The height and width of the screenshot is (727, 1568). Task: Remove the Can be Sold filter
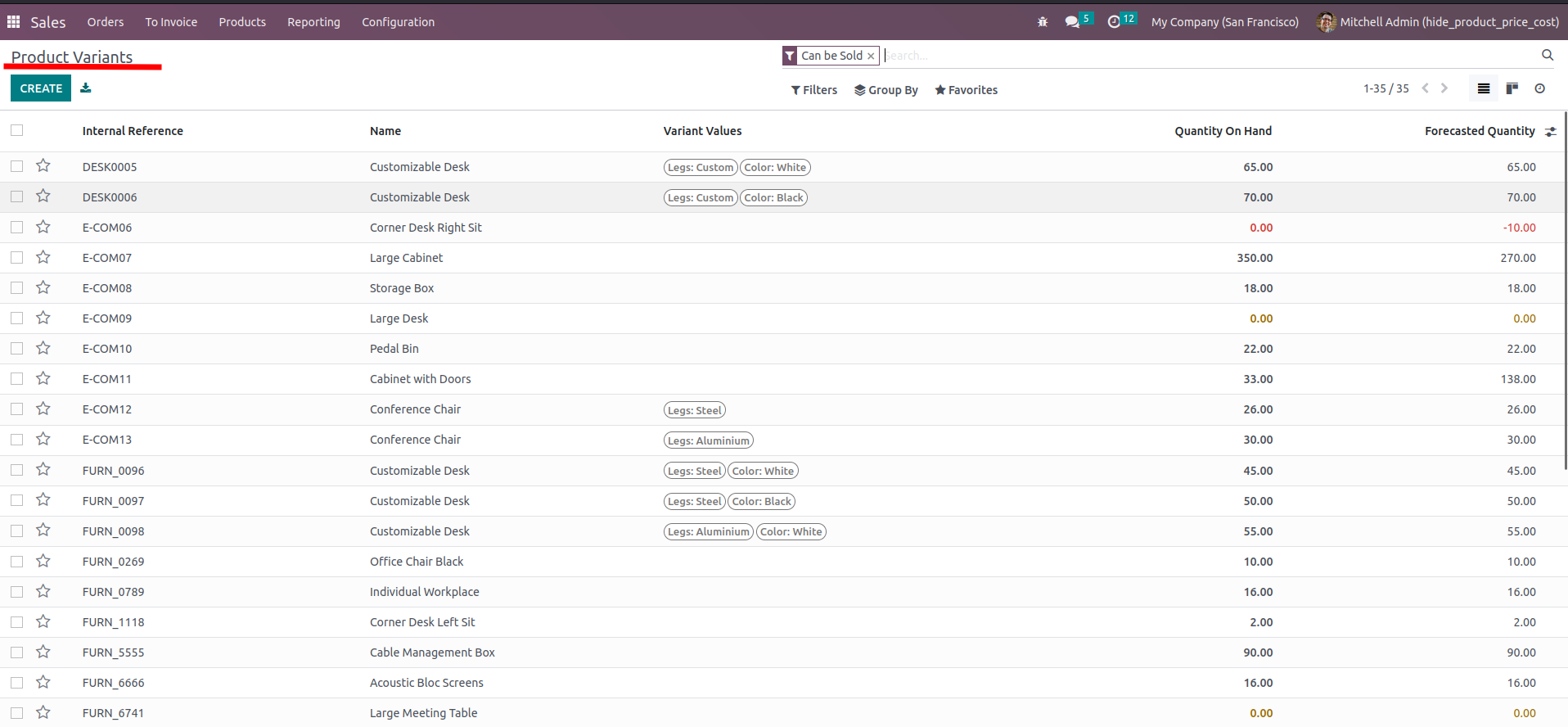tap(871, 56)
